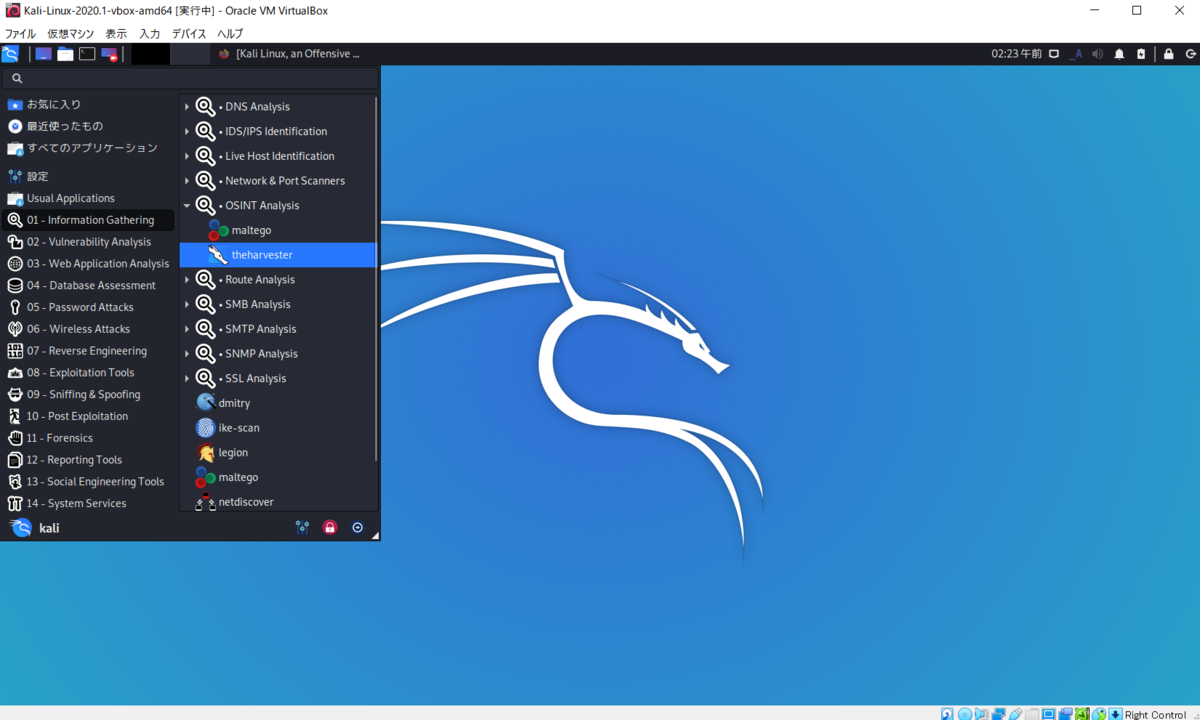Screen dimensions: 1200x720
Task: Launch theharvester from the OSINT list
Action: [276, 255]
